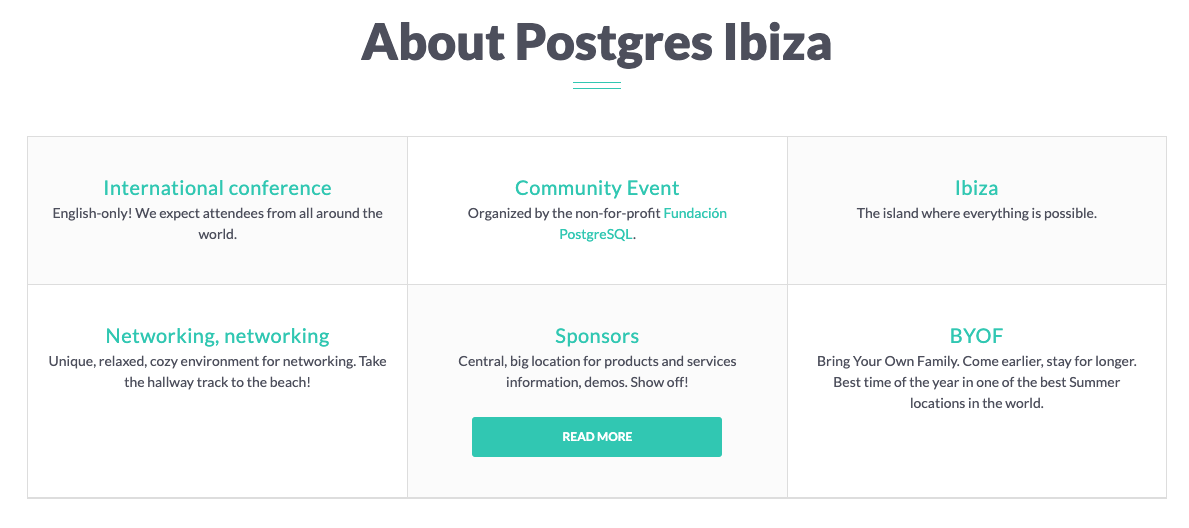Viewport: 1189px width, 528px height.
Task: Click the green double-line divider under title
Action: (x=597, y=85)
